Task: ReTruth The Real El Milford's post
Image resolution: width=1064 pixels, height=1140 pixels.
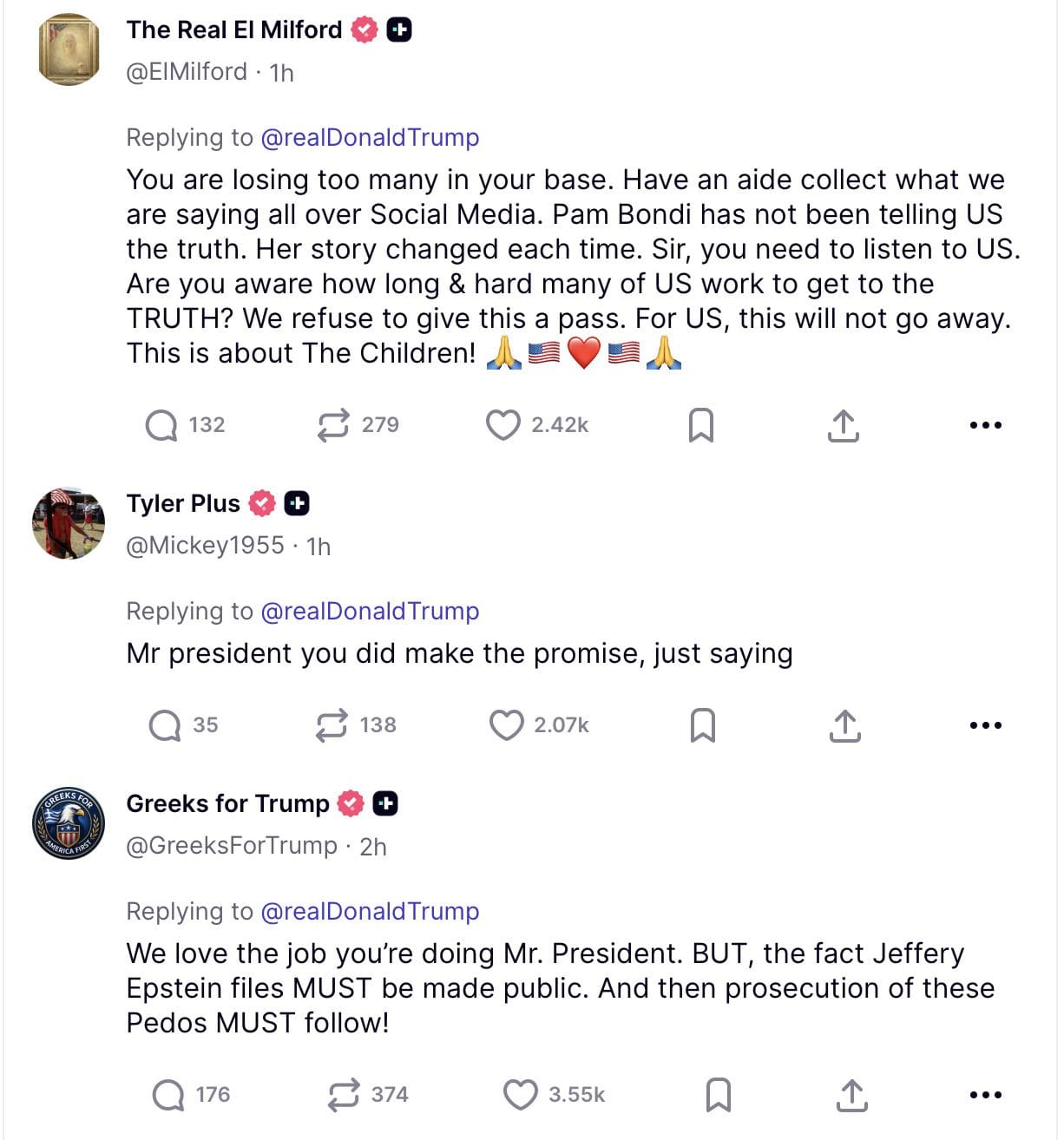Action: click(x=333, y=425)
